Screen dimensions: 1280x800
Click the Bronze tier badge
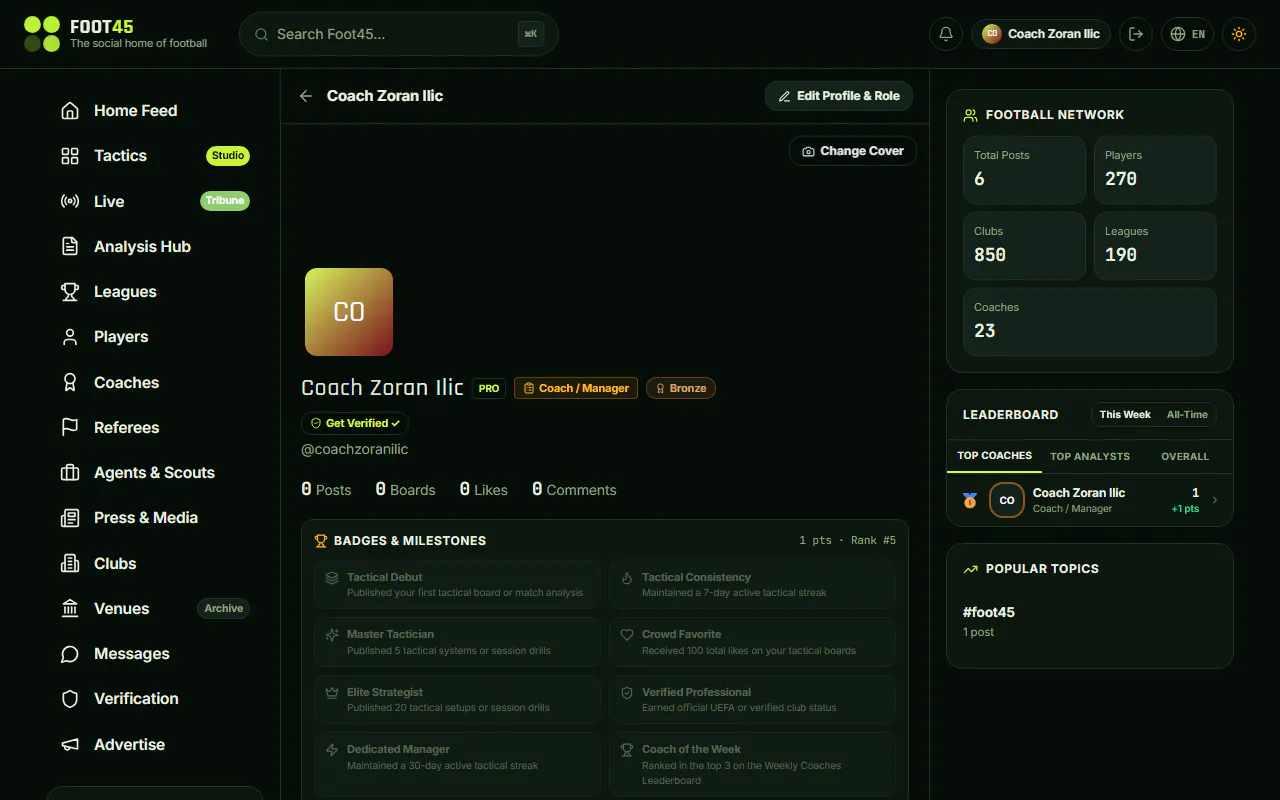click(x=681, y=388)
